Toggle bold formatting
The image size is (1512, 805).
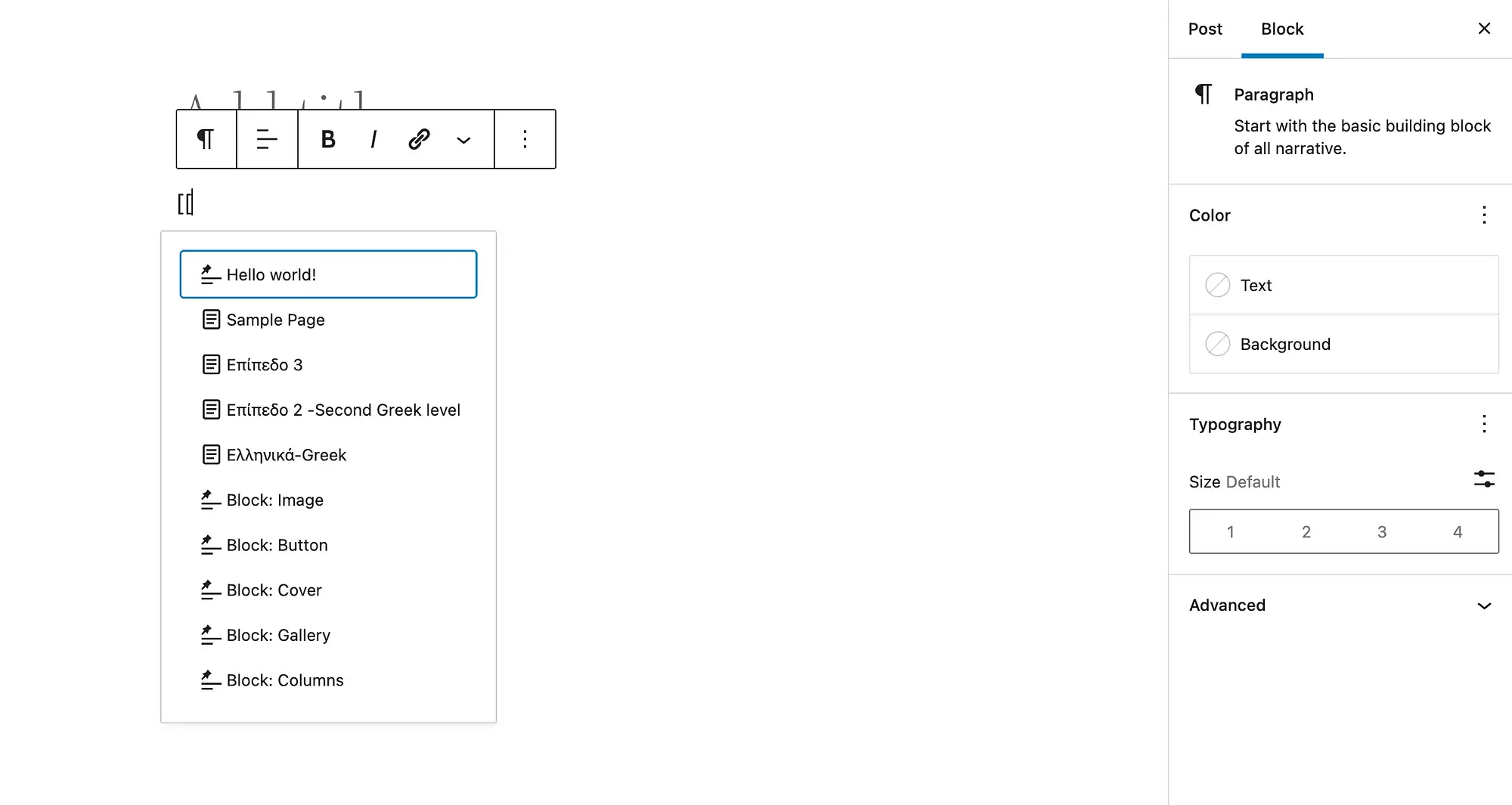[328, 139]
